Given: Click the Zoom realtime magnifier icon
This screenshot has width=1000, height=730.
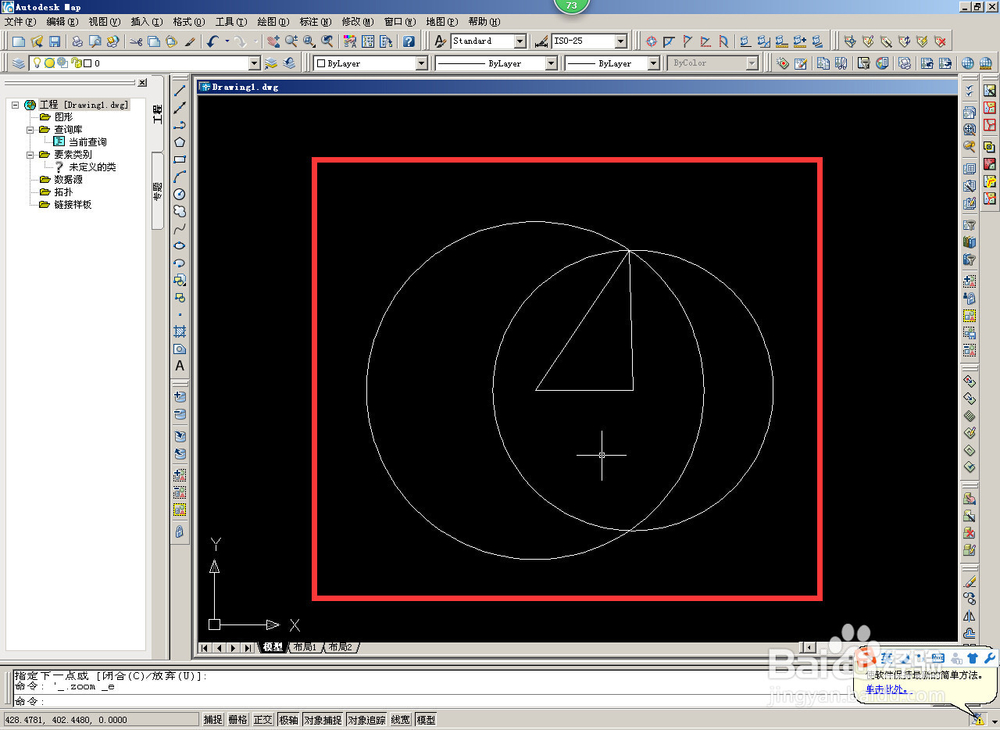Looking at the screenshot, I should point(291,41).
